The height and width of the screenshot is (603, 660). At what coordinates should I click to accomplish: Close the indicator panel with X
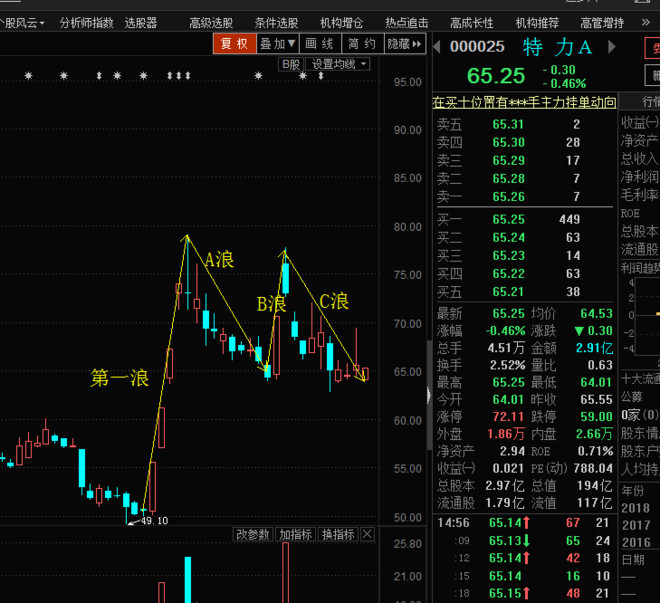click(x=367, y=534)
